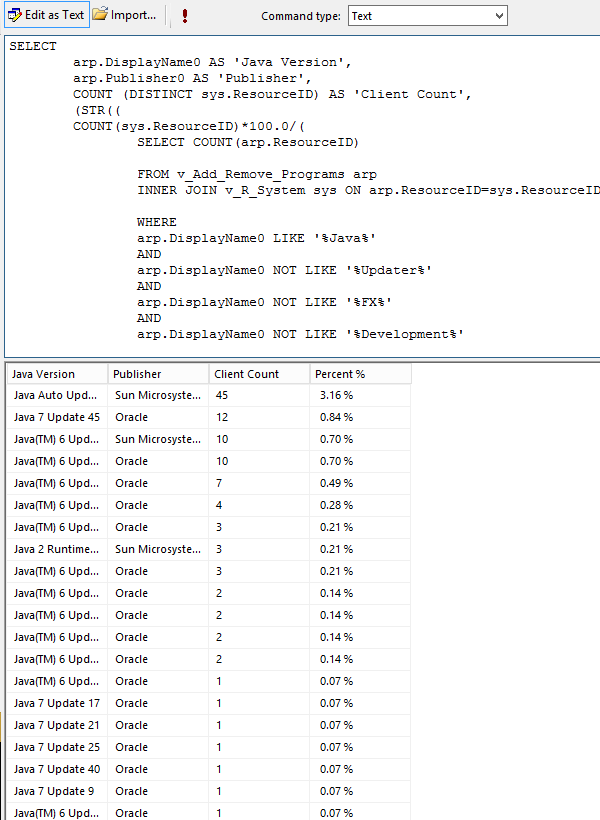The width and height of the screenshot is (600, 820).
Task: Click the percent value 0.49 %
Action: tap(336, 483)
